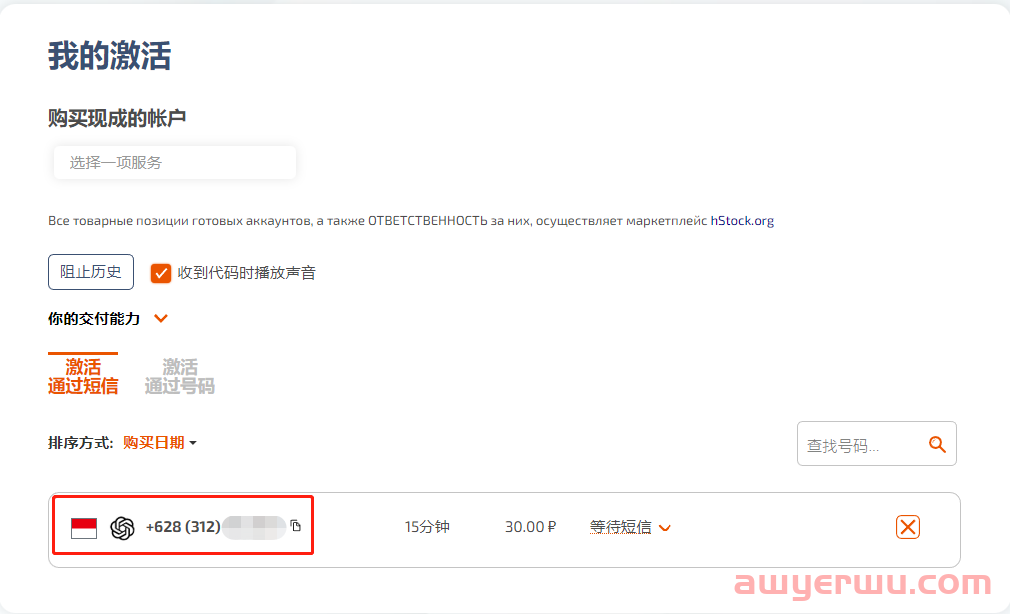
Task: Click the 购买现成的帐户 heading
Action: pyautogui.click(x=117, y=118)
